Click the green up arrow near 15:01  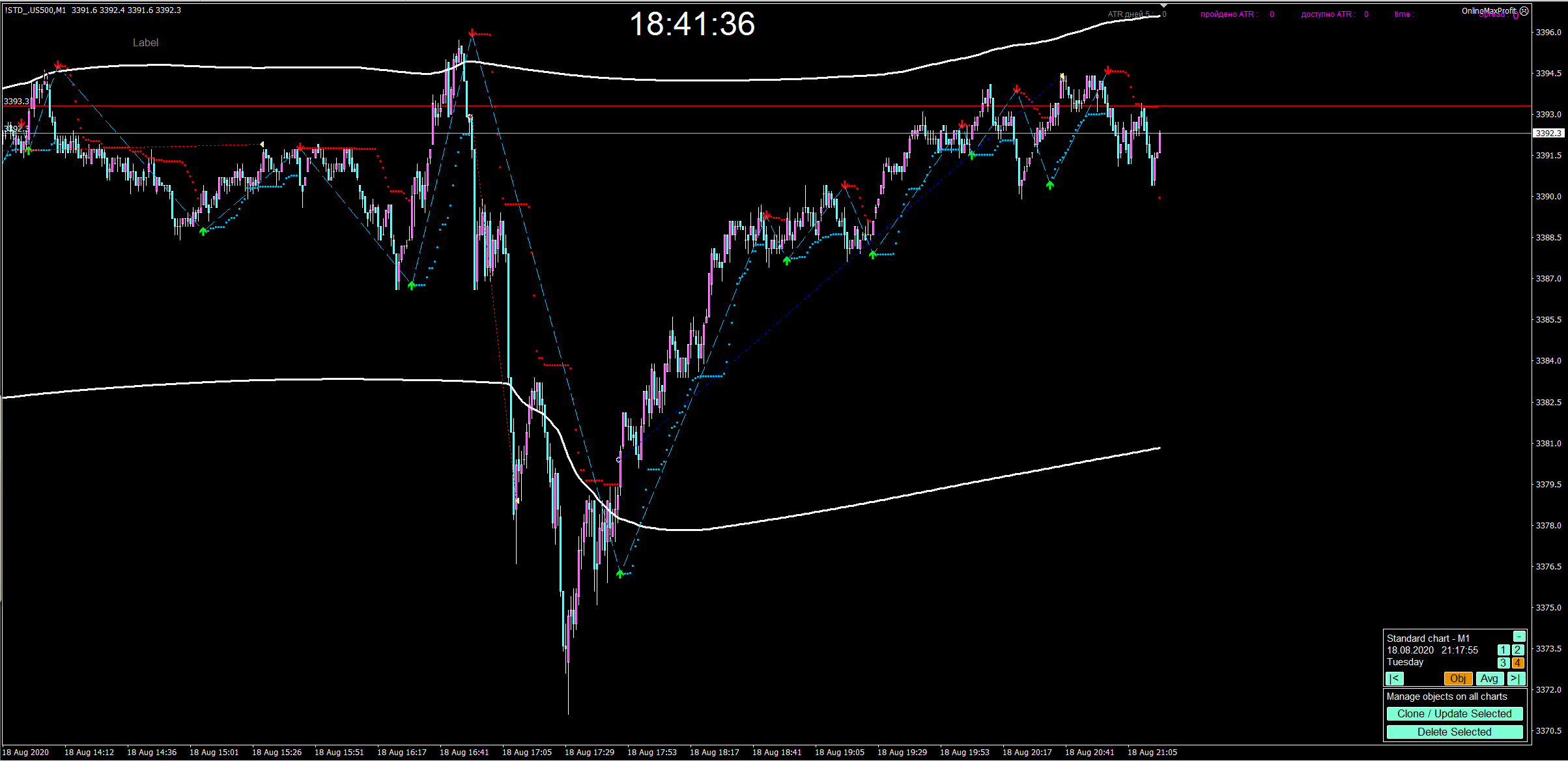click(203, 231)
